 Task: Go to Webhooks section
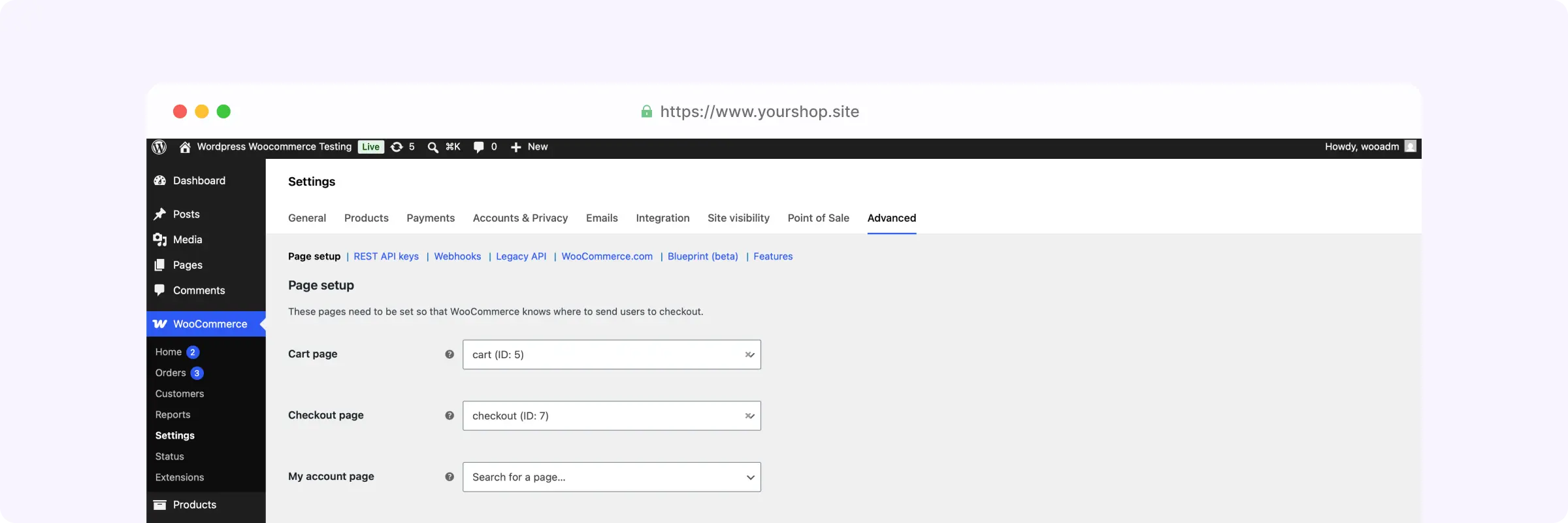pyautogui.click(x=457, y=256)
